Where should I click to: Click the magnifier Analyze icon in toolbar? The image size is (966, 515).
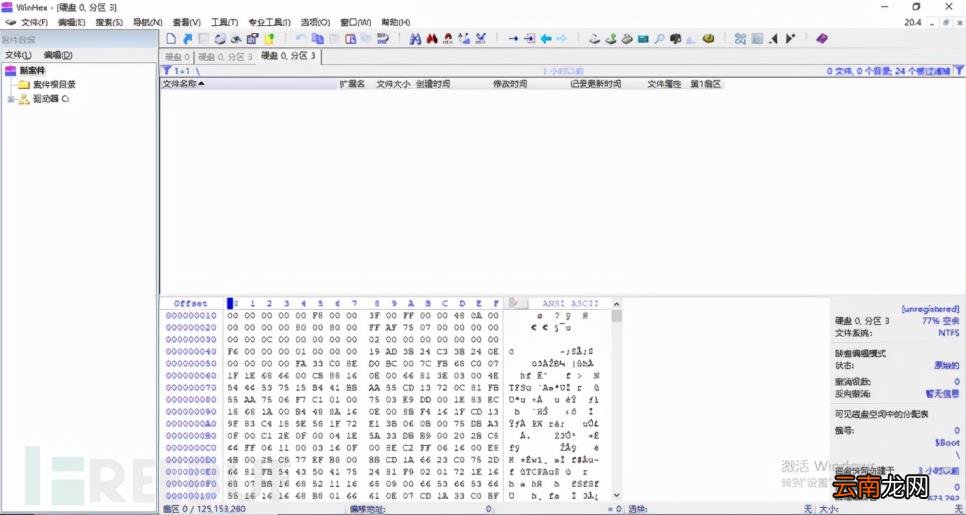pos(659,39)
